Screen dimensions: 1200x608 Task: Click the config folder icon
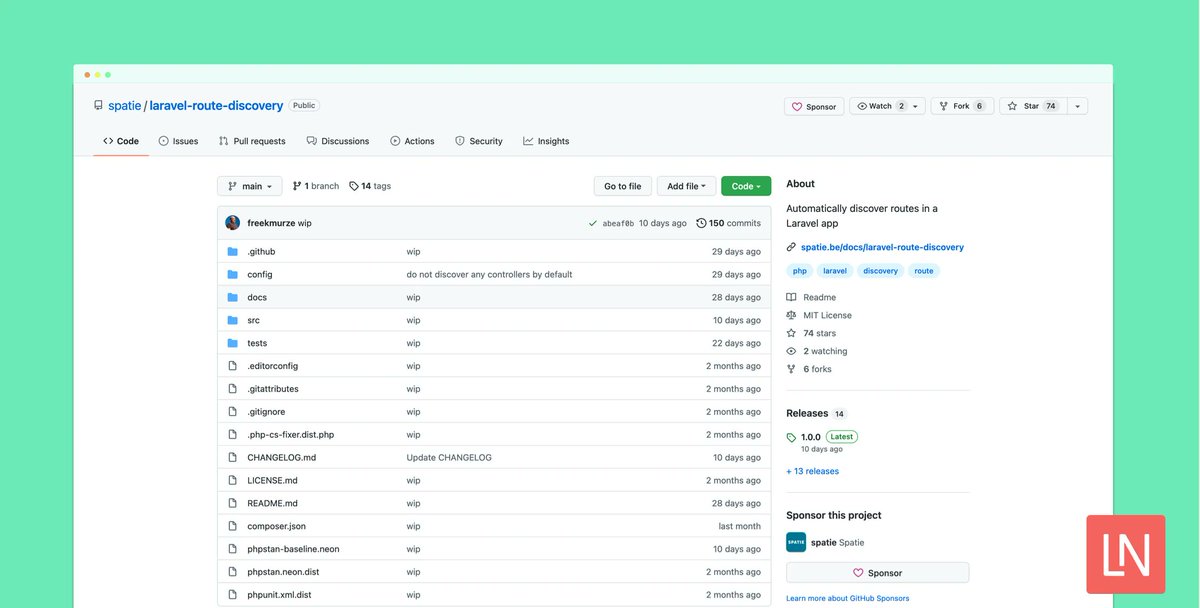click(233, 274)
